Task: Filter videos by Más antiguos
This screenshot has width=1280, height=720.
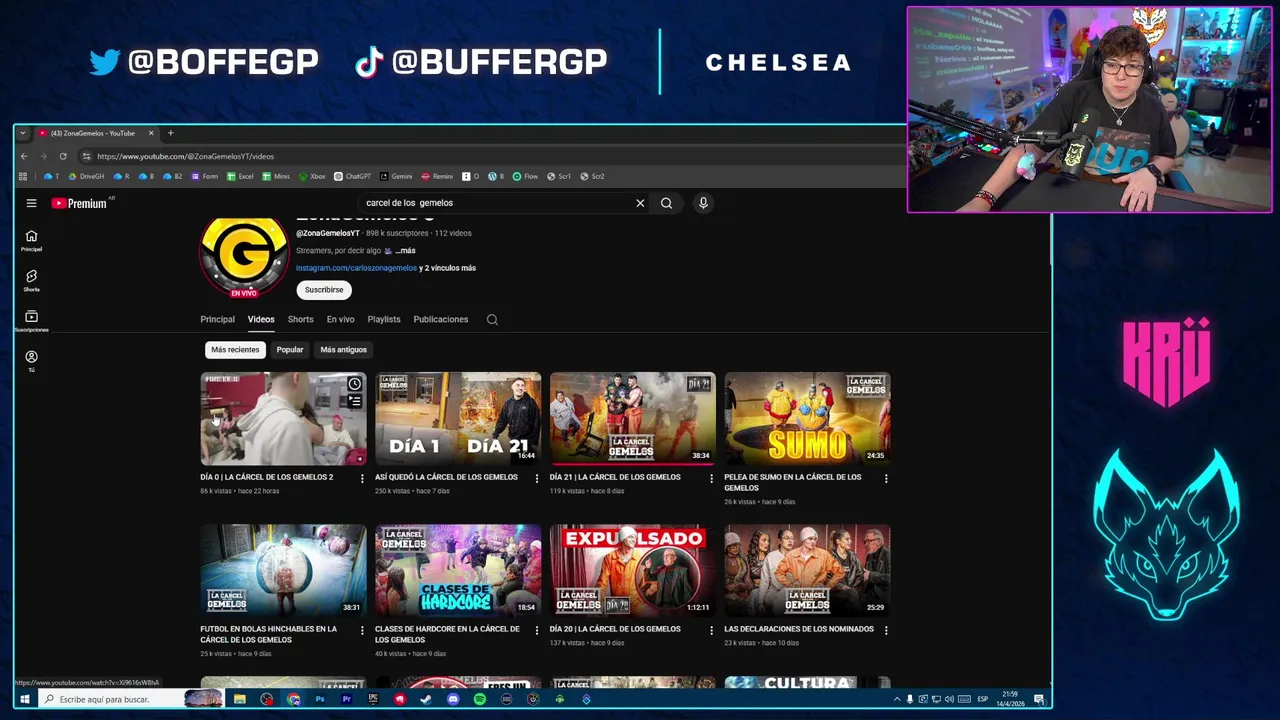Action: coord(343,350)
